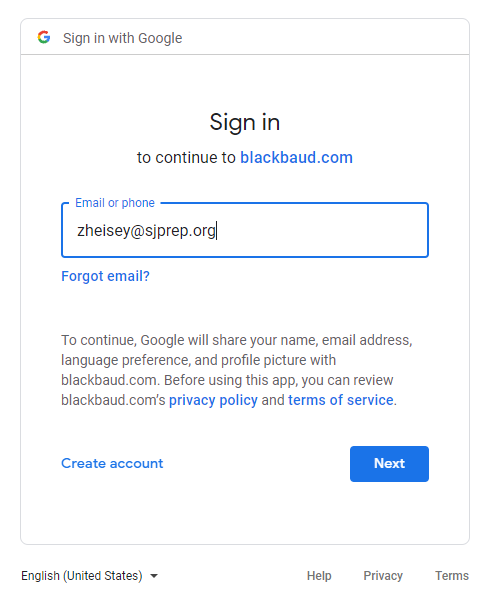Focus empty space inside the email box

322,231
